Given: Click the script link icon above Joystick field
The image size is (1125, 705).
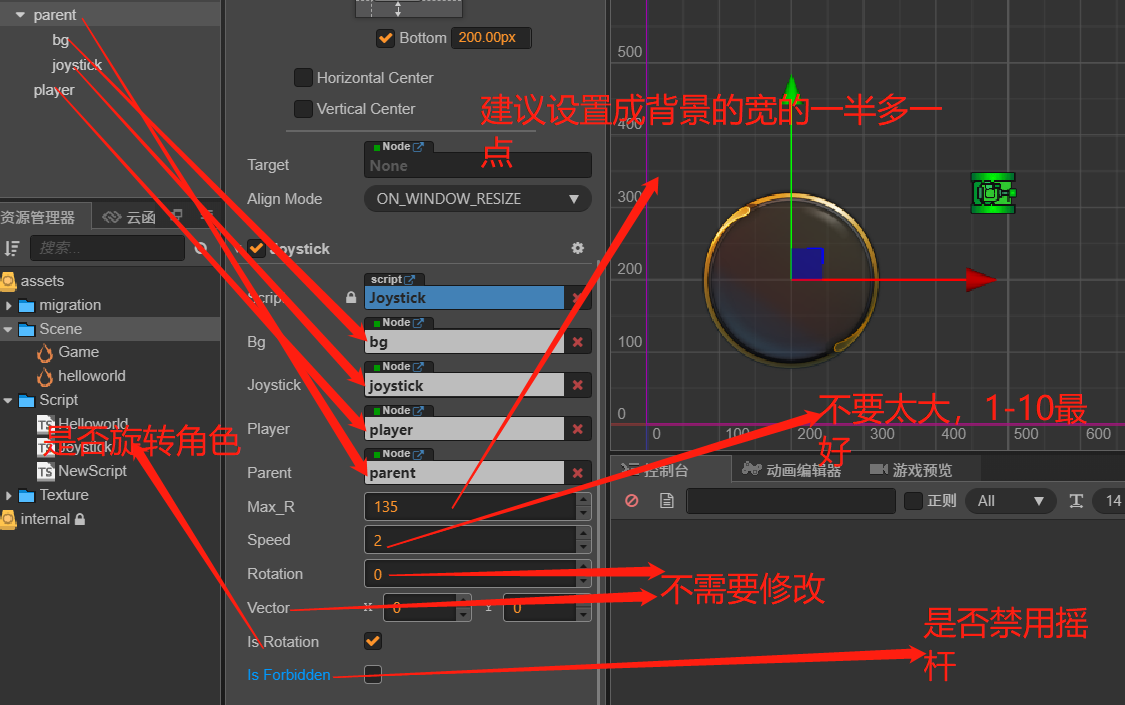Looking at the screenshot, I should coord(410,280).
